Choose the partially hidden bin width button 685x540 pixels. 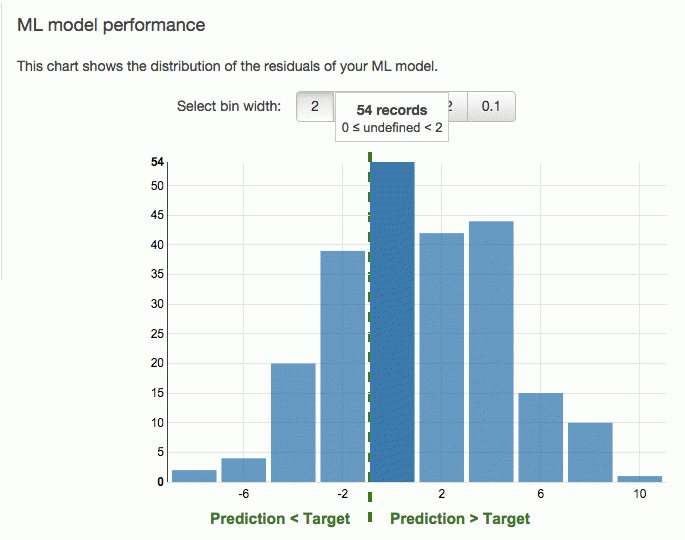pyautogui.click(x=457, y=106)
